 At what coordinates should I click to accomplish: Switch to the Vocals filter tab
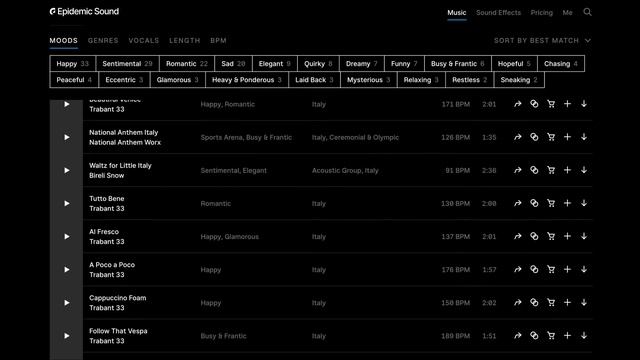[144, 40]
